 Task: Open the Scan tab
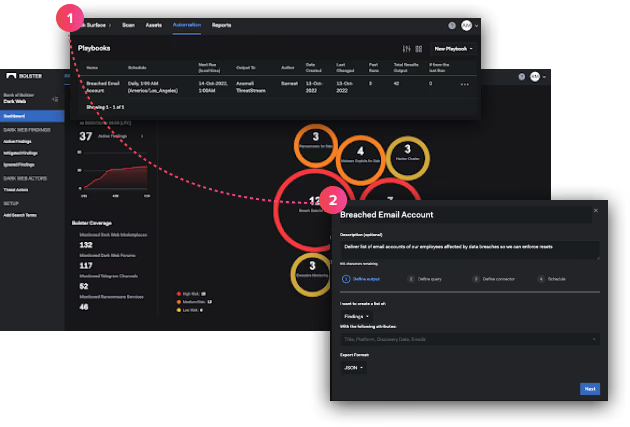128,25
